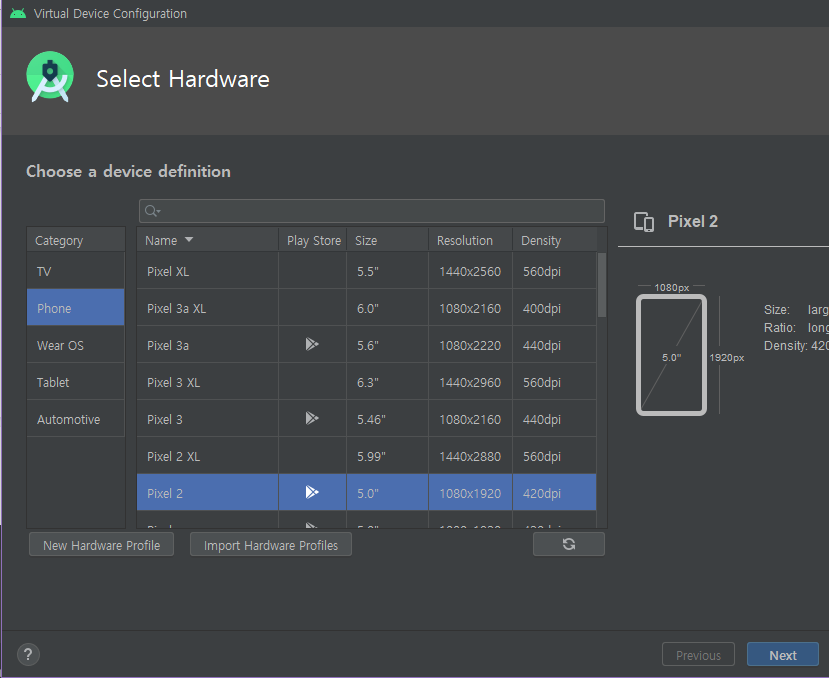Select the Pixel 3 XL device row
829x678 pixels.
366,381
